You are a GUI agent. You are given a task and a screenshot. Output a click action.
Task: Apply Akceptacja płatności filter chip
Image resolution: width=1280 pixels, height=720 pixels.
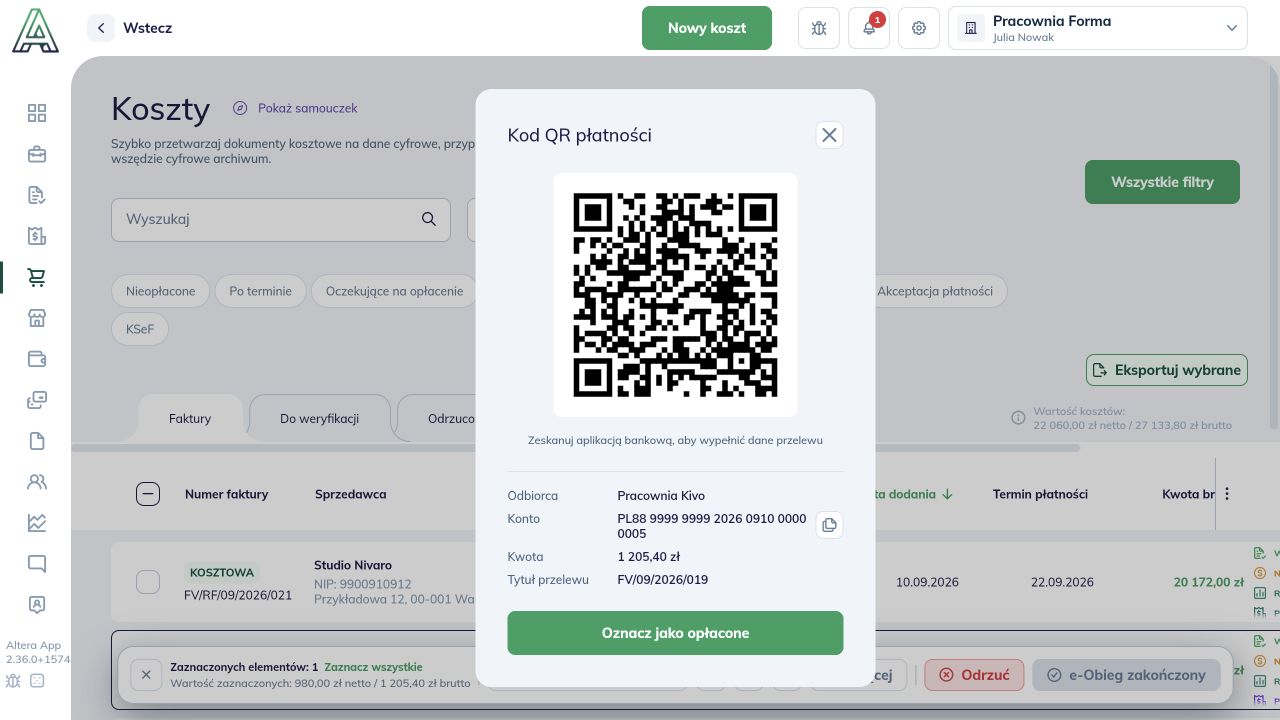tap(935, 291)
